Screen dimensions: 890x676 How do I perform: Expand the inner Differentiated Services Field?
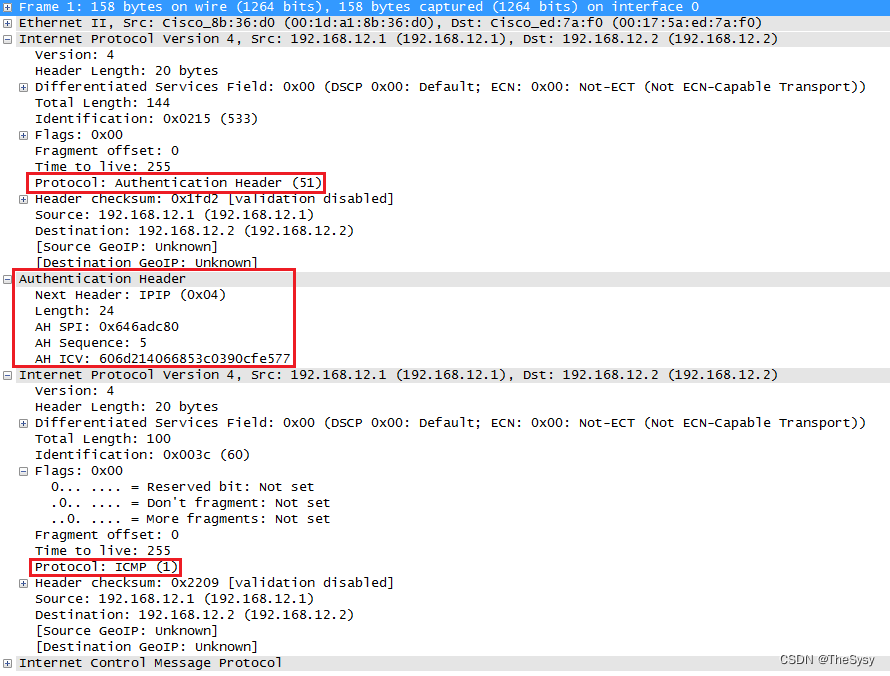(23, 423)
